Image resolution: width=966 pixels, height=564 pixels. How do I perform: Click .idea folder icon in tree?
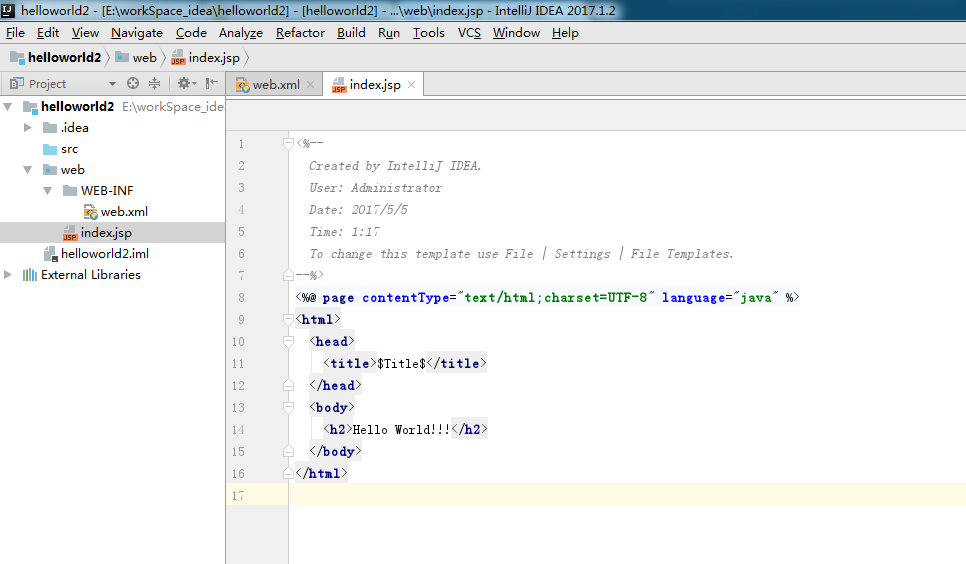tap(50, 128)
